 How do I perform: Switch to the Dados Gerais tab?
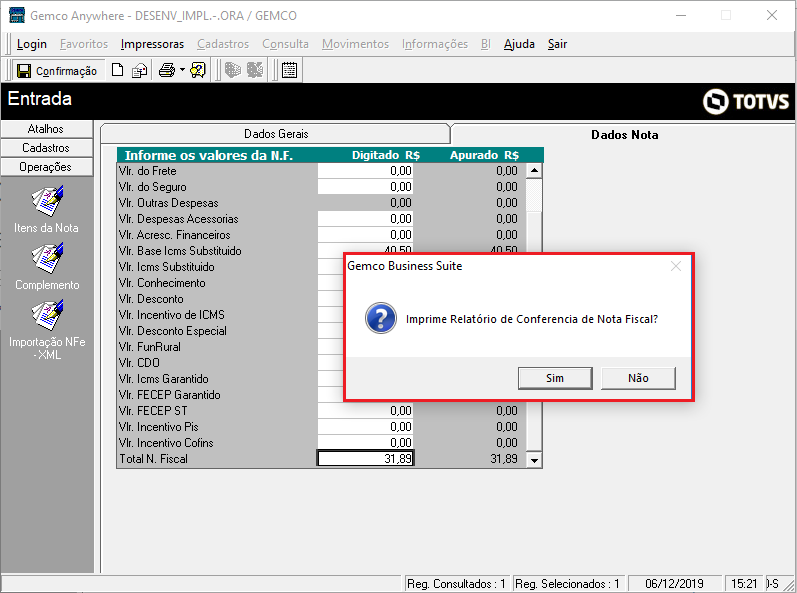pyautogui.click(x=276, y=134)
